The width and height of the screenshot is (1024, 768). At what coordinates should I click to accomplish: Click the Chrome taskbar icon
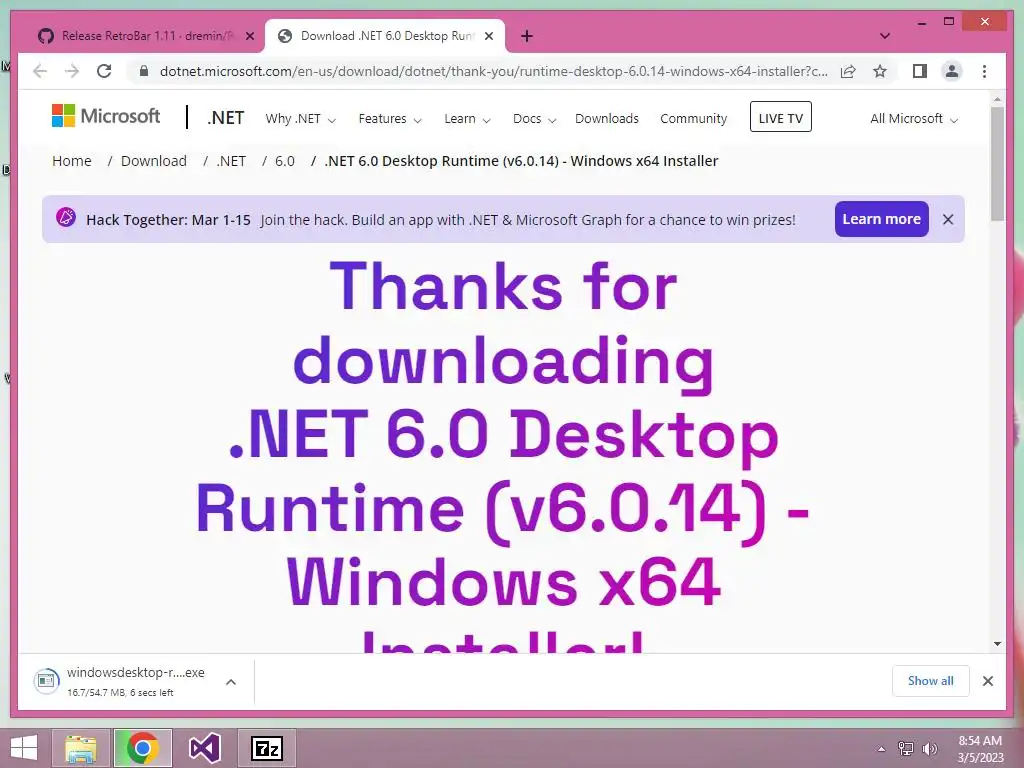click(142, 748)
